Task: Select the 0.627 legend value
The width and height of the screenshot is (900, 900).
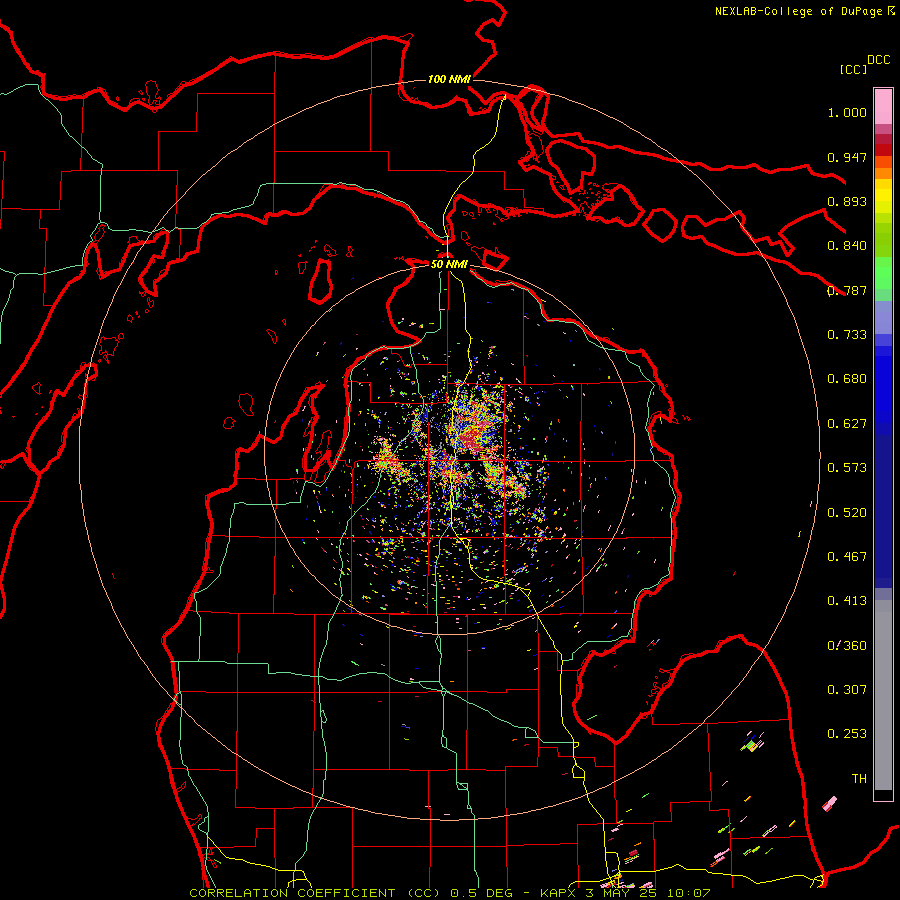Action: point(847,424)
